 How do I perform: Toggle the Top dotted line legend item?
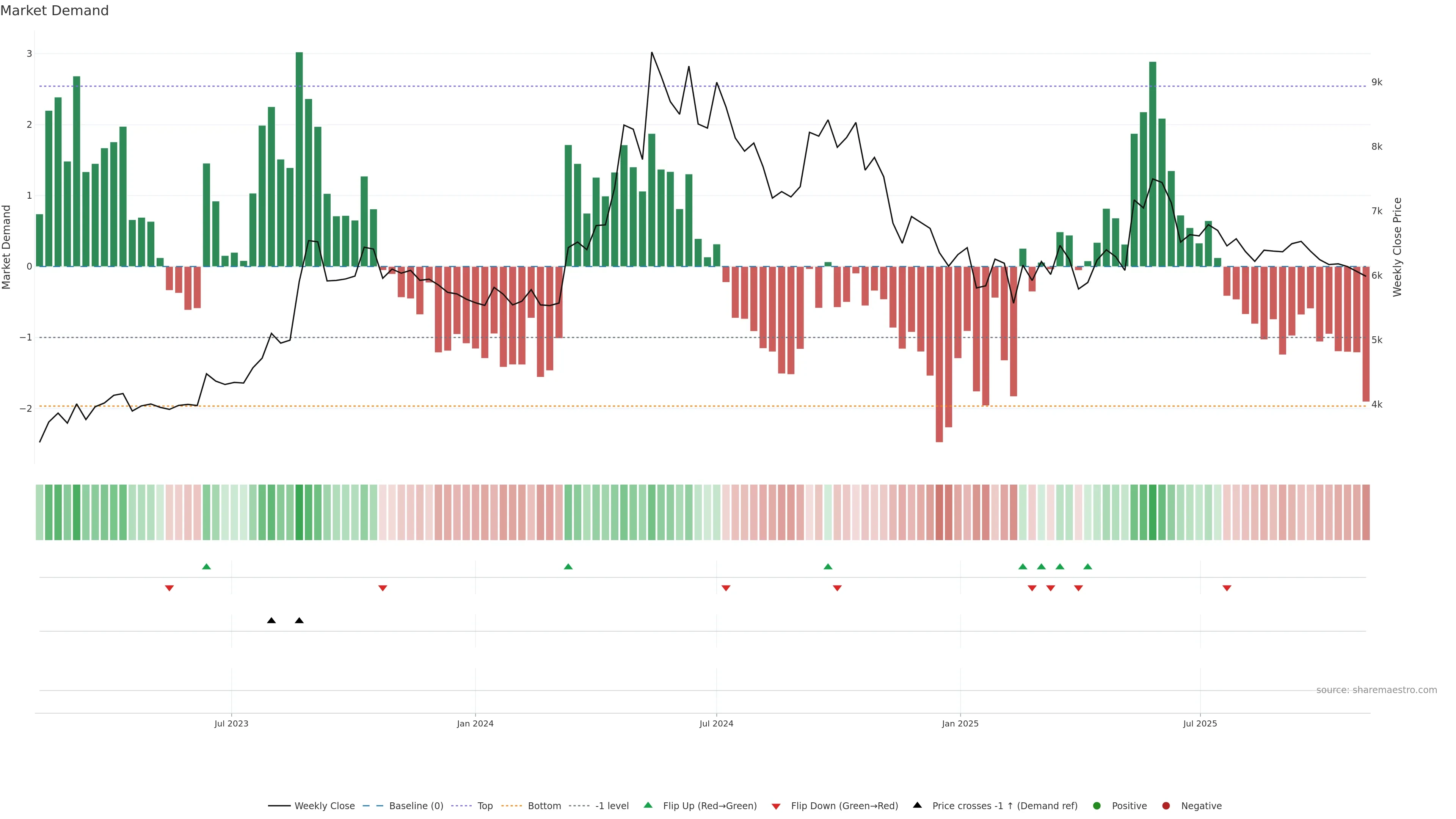[485, 806]
